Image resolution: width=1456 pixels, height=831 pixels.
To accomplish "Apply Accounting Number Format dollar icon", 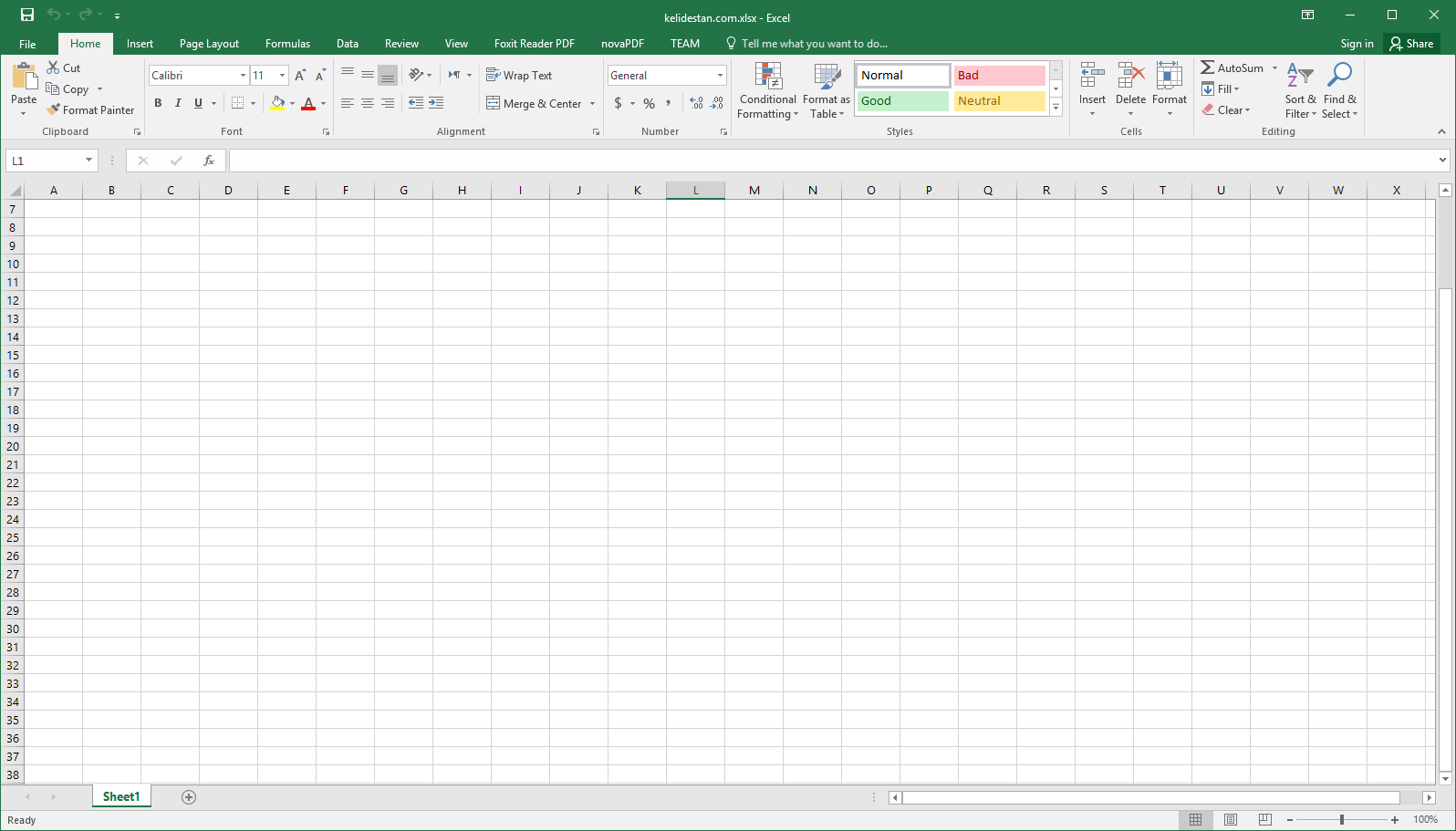I will 619,103.
